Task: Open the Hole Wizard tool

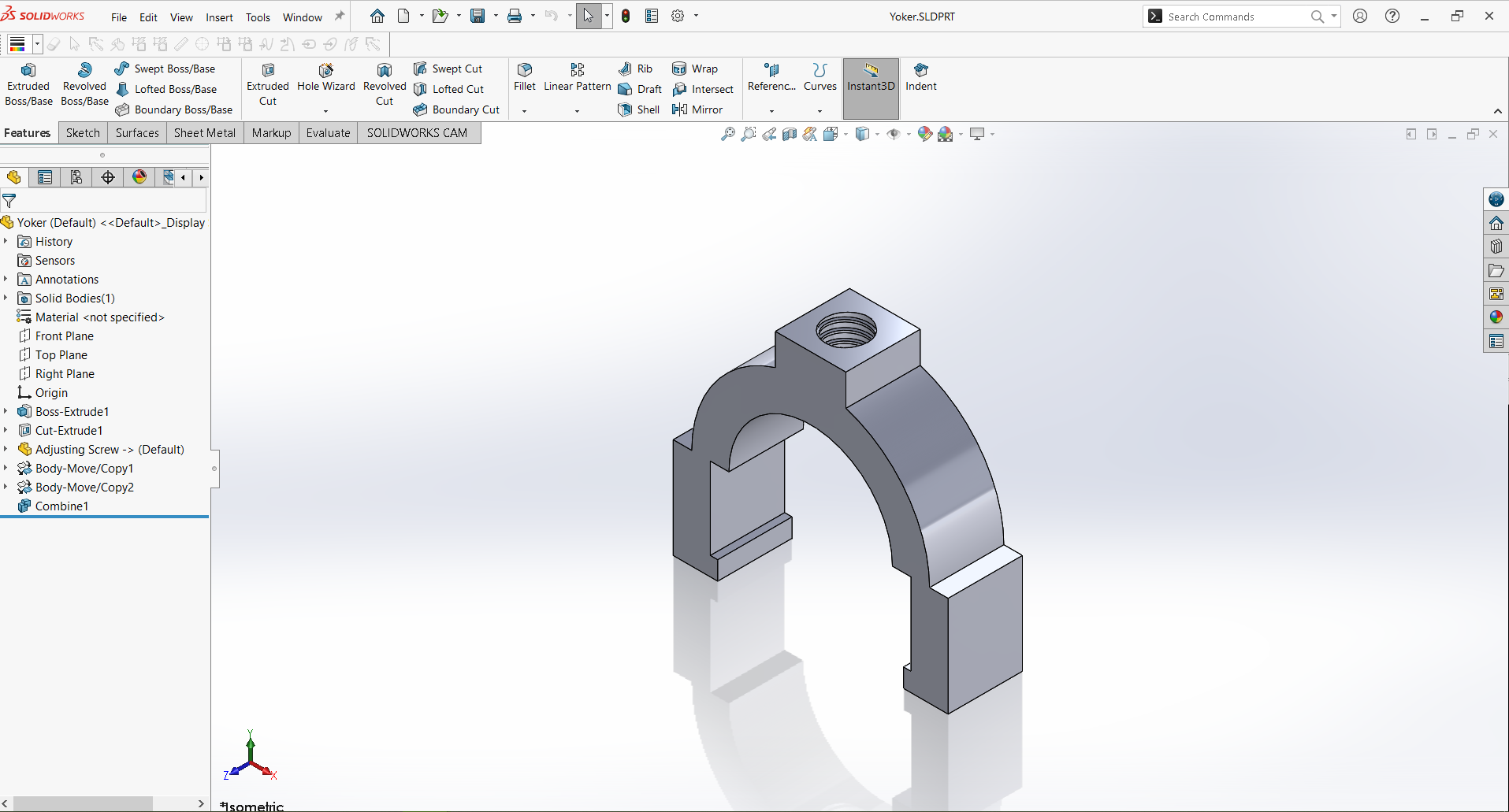Action: pyautogui.click(x=326, y=78)
